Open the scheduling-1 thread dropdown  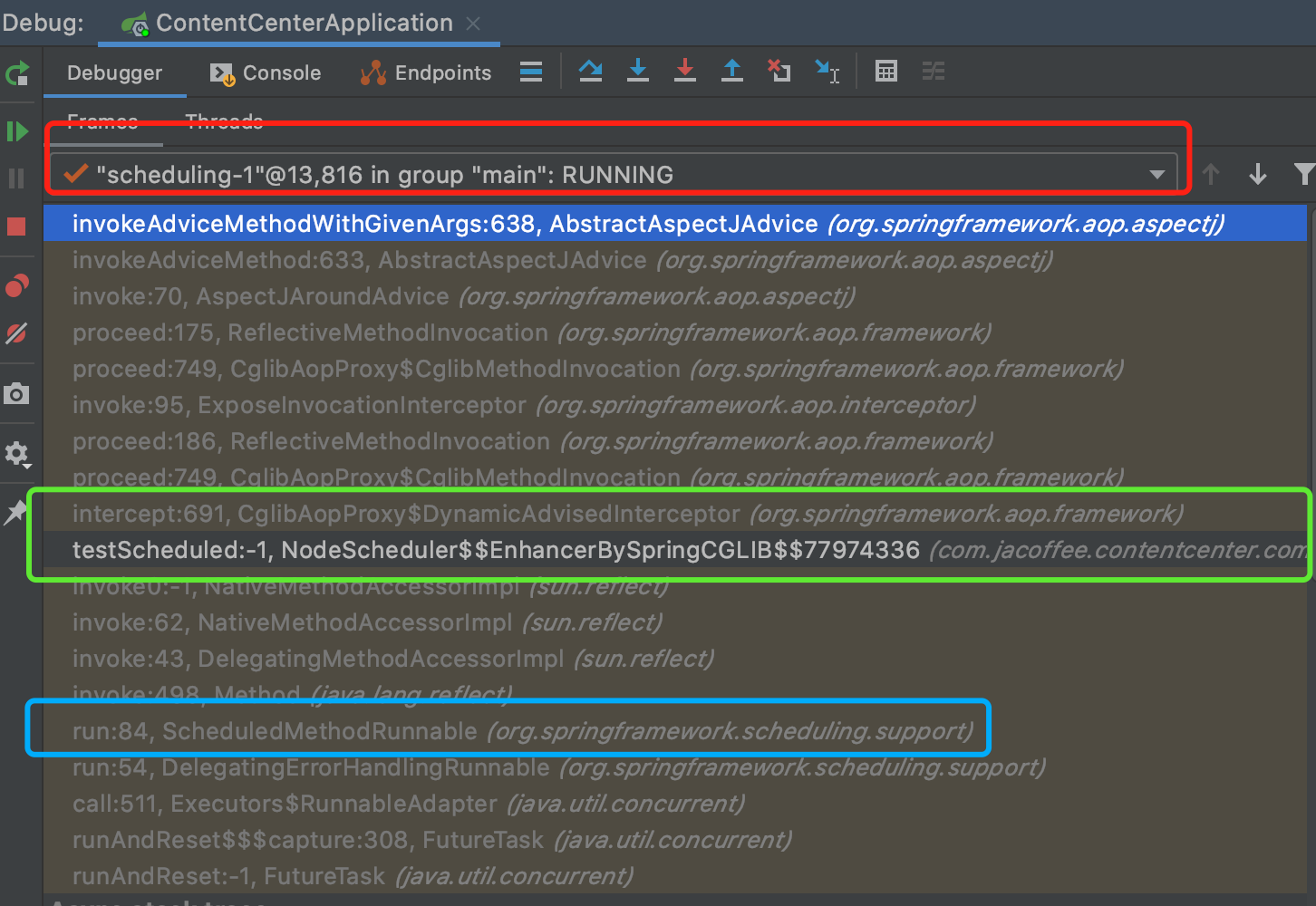pyautogui.click(x=614, y=174)
